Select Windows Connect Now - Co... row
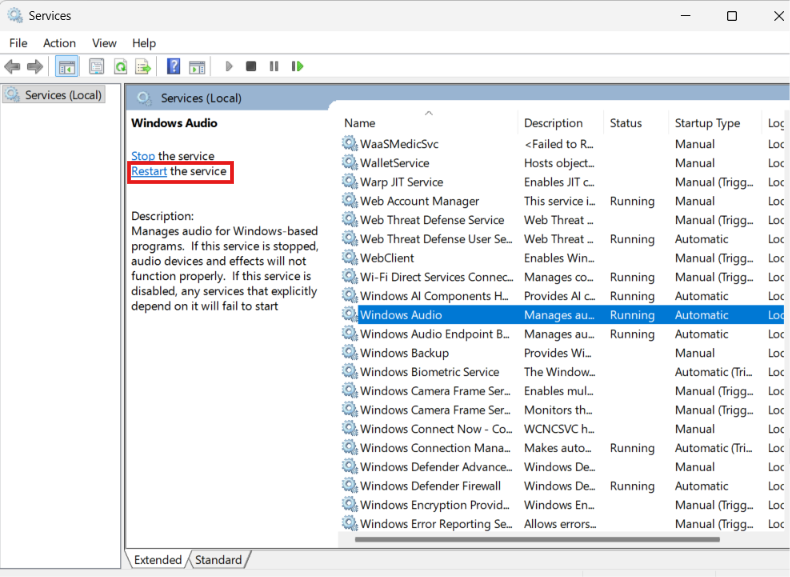Viewport: 790px width, 577px height. 562,429
